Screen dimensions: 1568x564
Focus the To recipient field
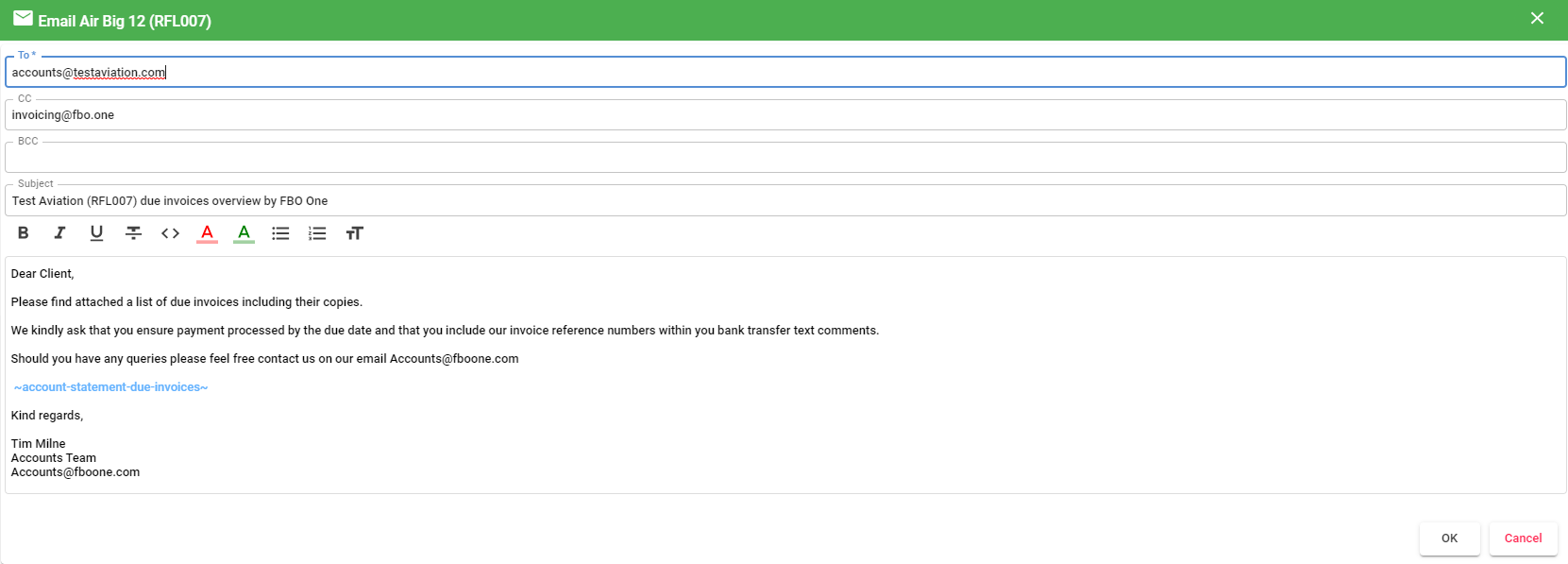click(785, 72)
